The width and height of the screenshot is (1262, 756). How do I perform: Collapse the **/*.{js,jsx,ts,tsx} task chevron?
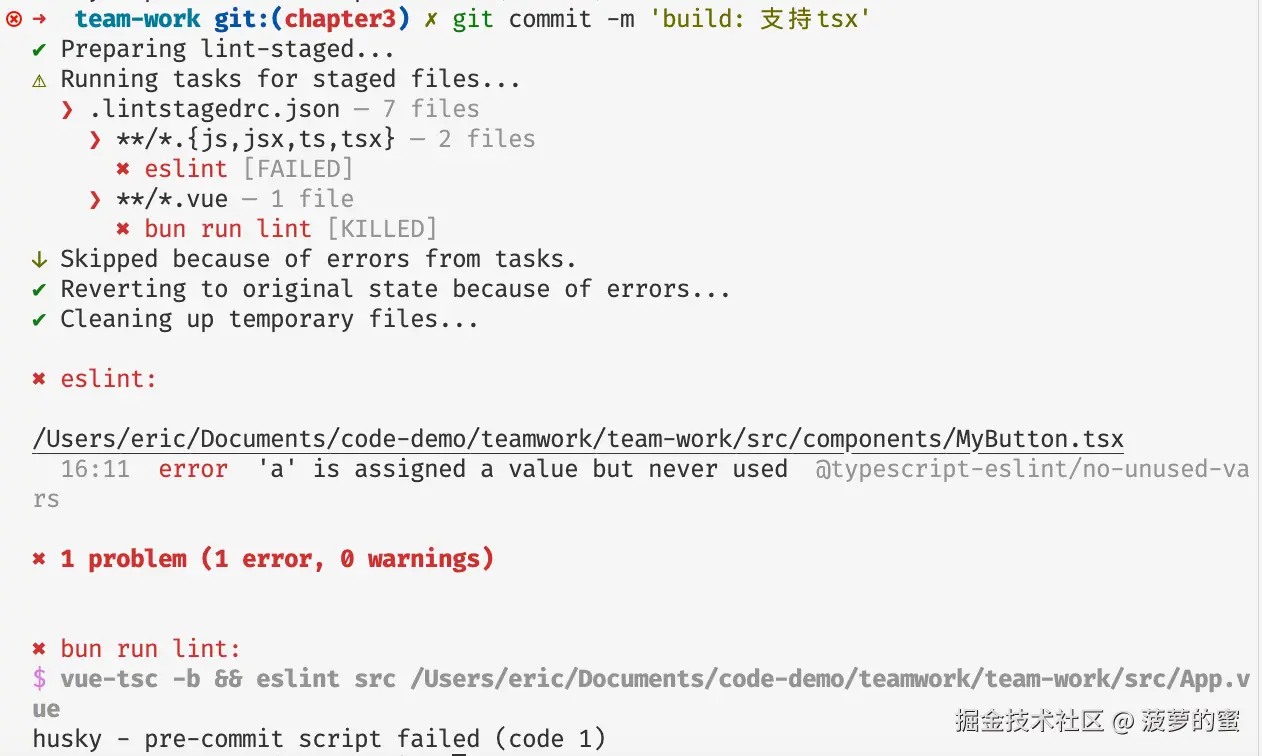pyautogui.click(x=95, y=139)
